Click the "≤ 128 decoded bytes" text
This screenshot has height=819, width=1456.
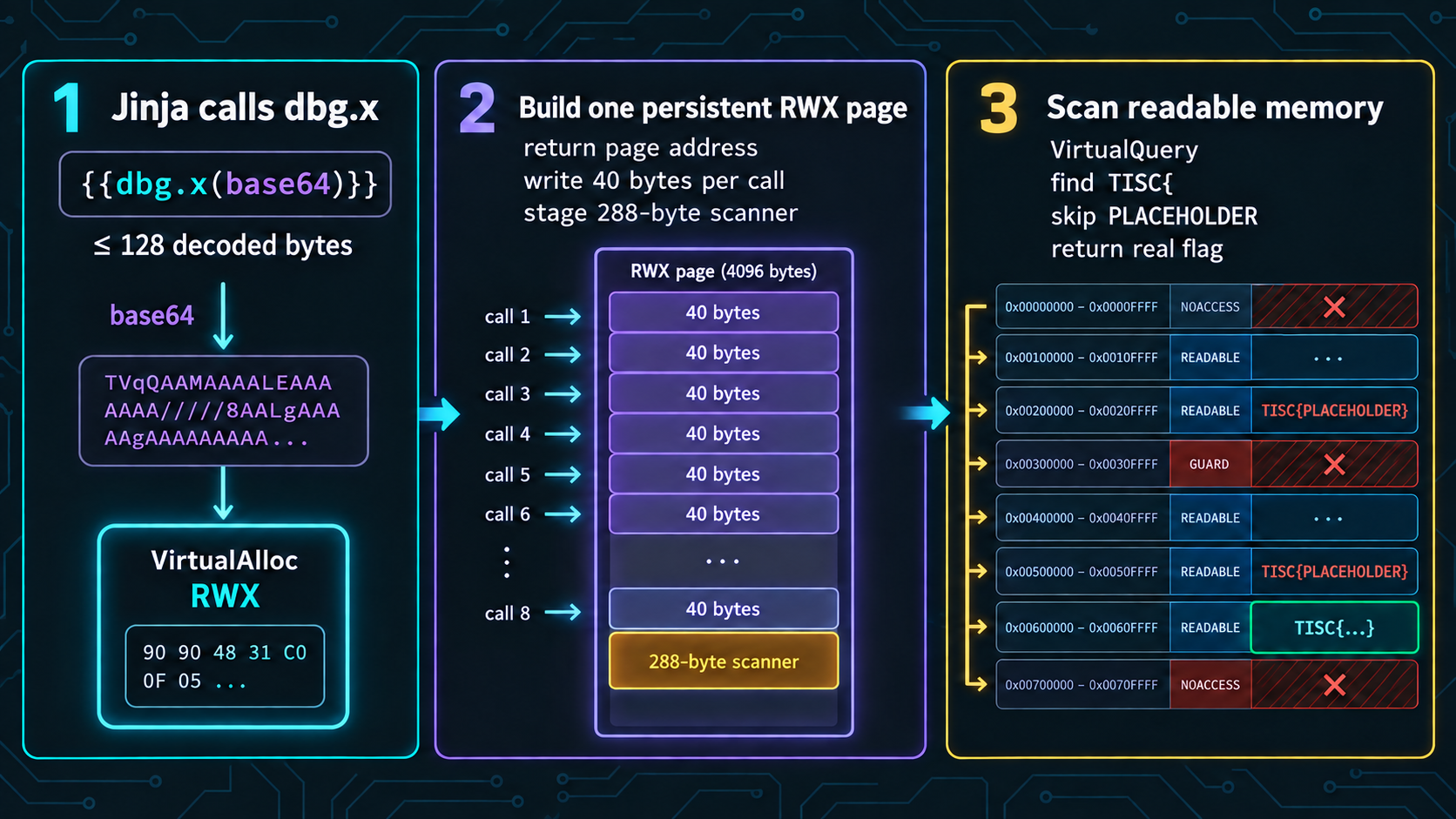223,245
